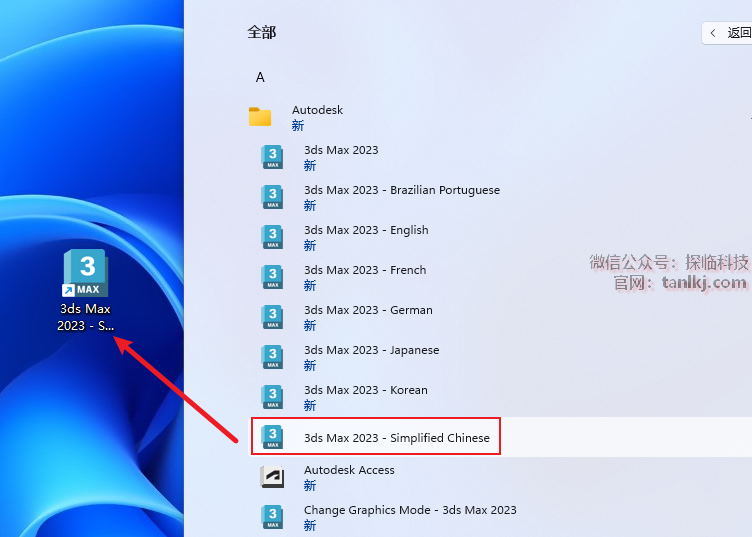Open 3ds Max 2023 - Brazilian Portuguese

402,190
